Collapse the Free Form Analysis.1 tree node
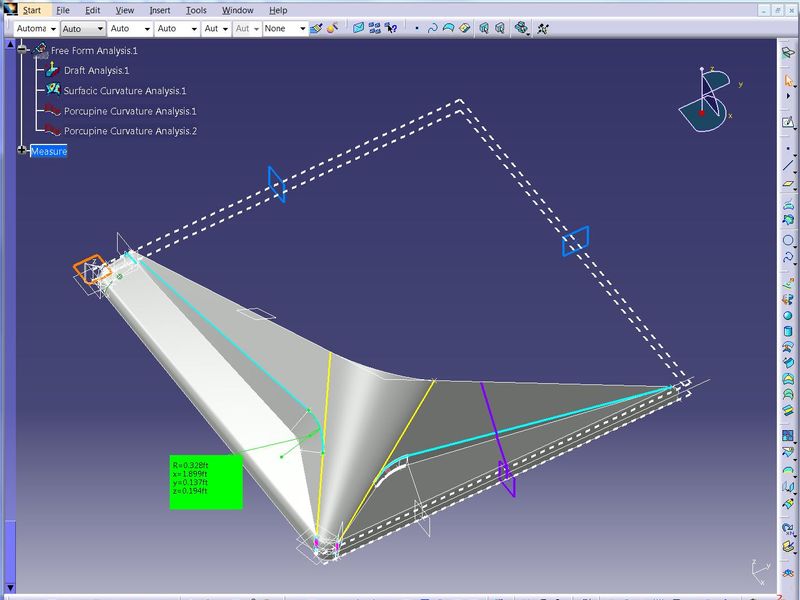800x600 pixels. 22,49
